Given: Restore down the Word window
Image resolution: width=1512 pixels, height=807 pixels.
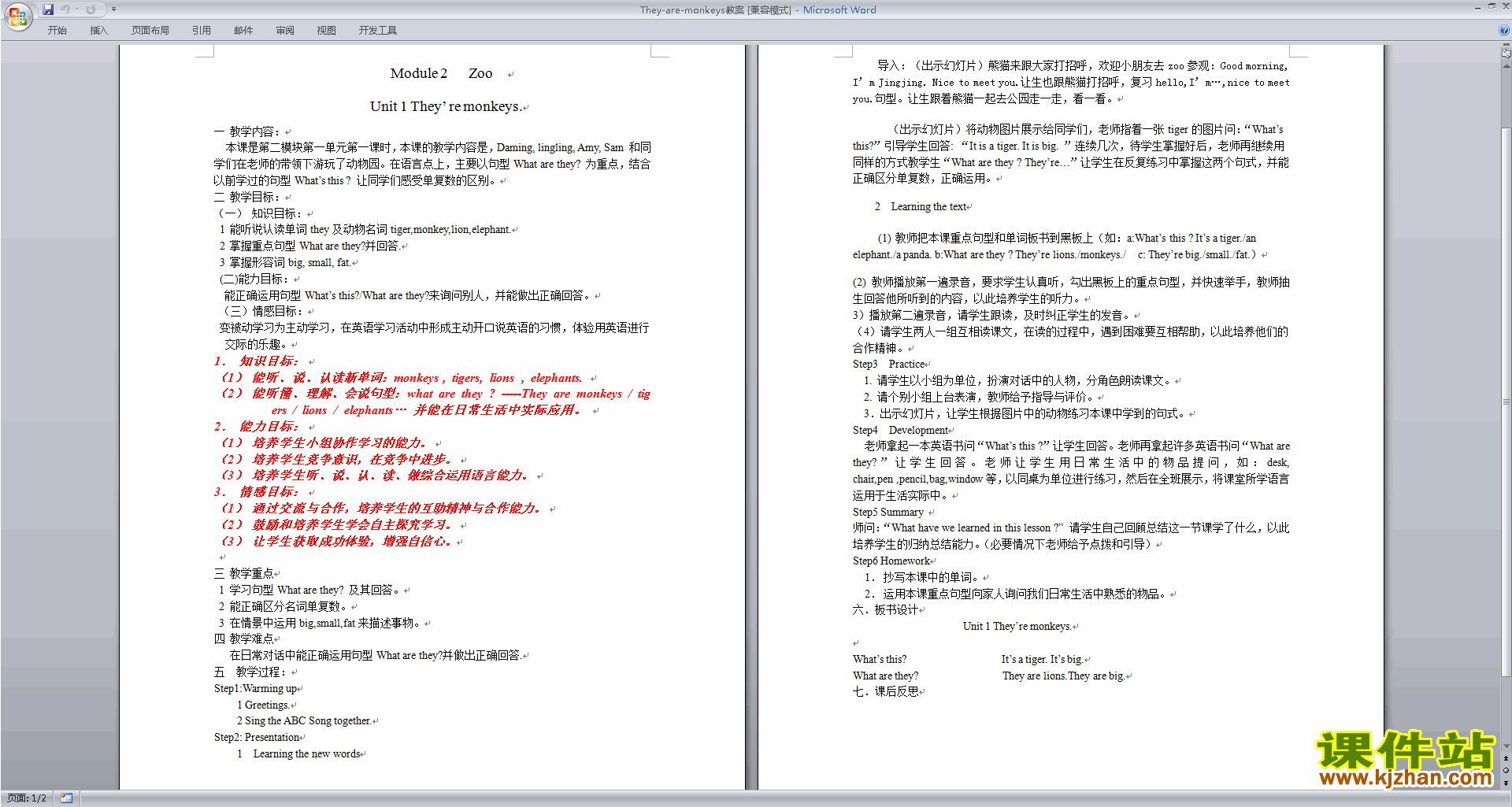Looking at the screenshot, I should [x=1492, y=6].
